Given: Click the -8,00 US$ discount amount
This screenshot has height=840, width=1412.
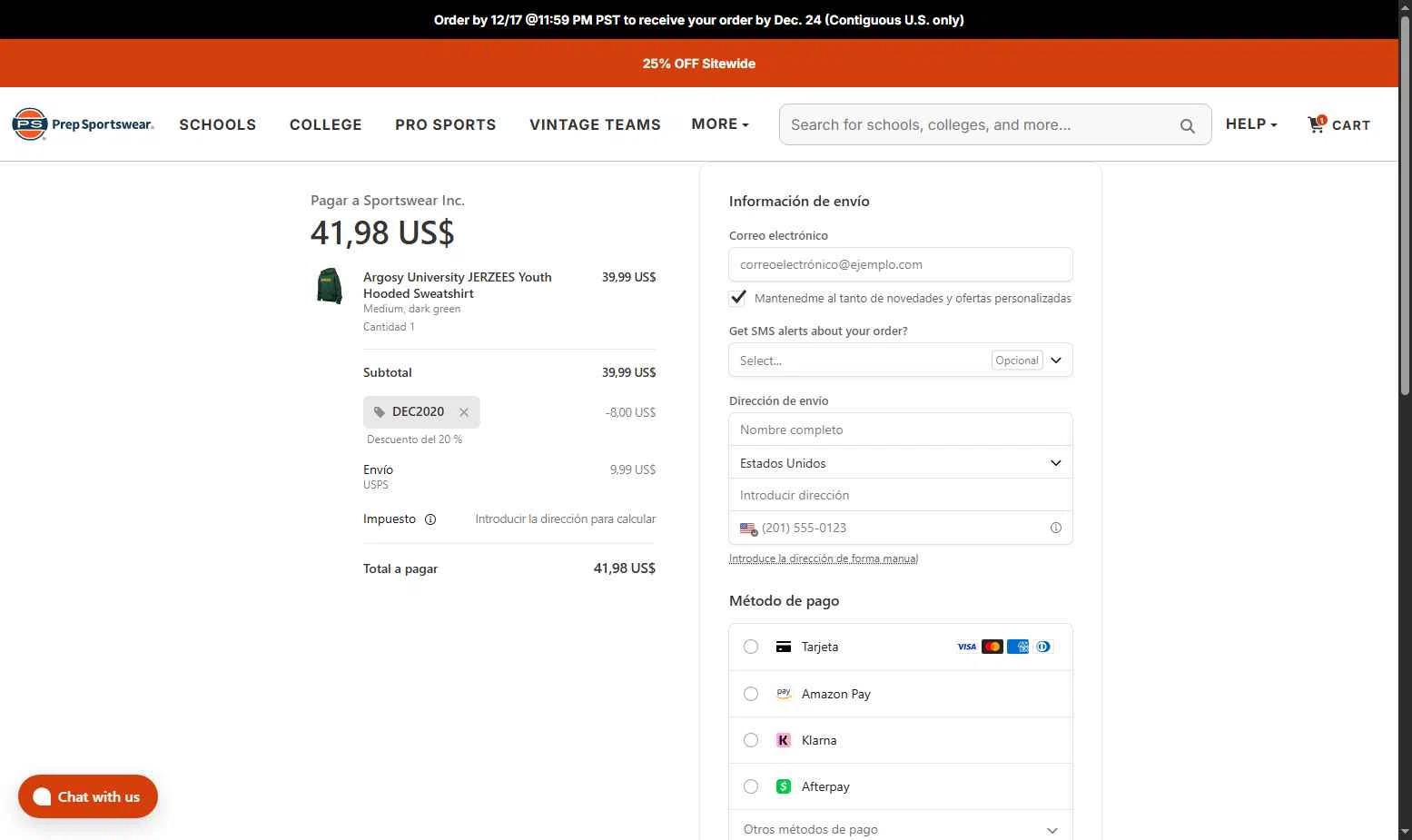Looking at the screenshot, I should 630,412.
